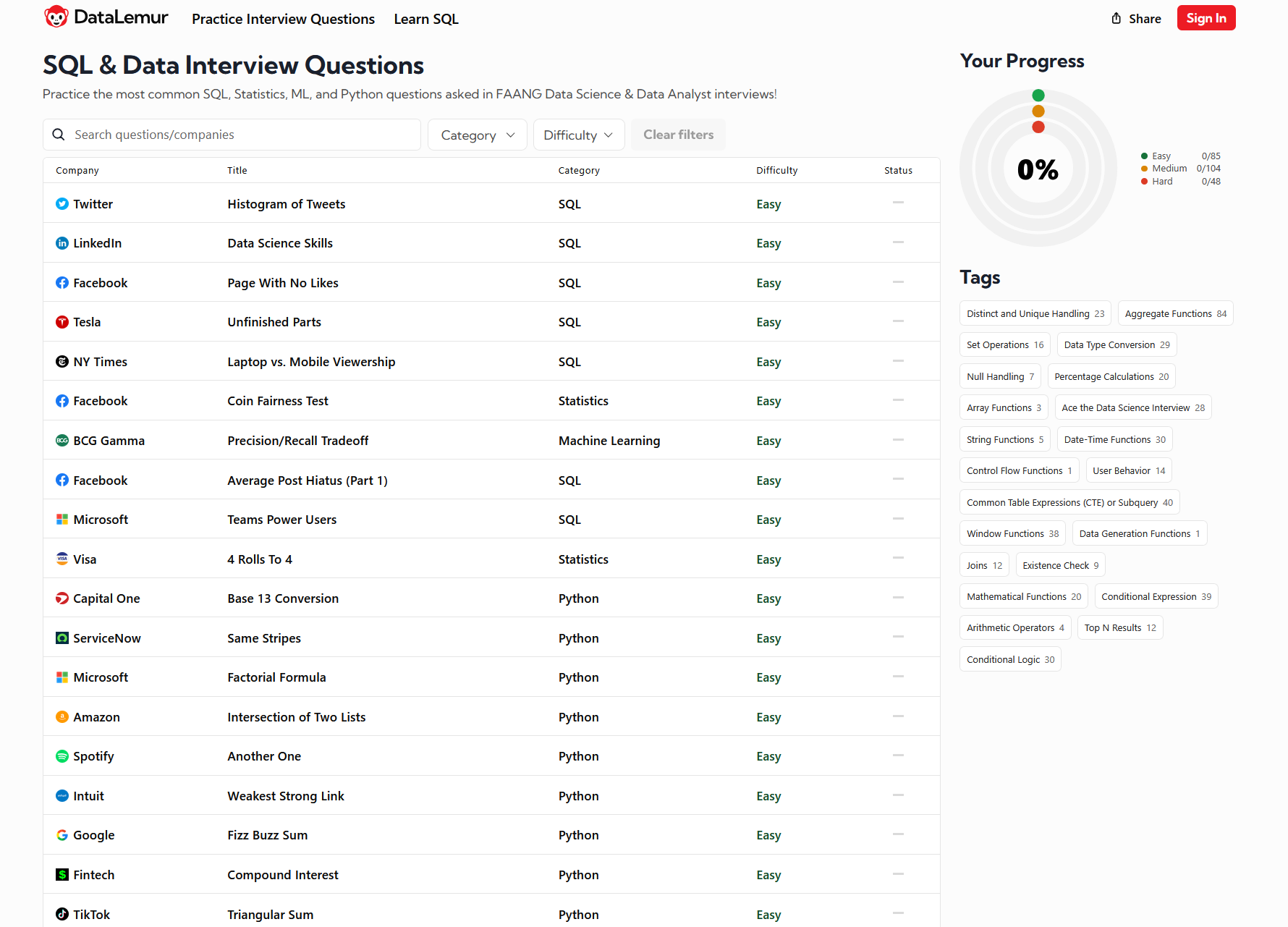This screenshot has width=1288, height=927.
Task: Select the User Behavior tag
Action: [1129, 470]
